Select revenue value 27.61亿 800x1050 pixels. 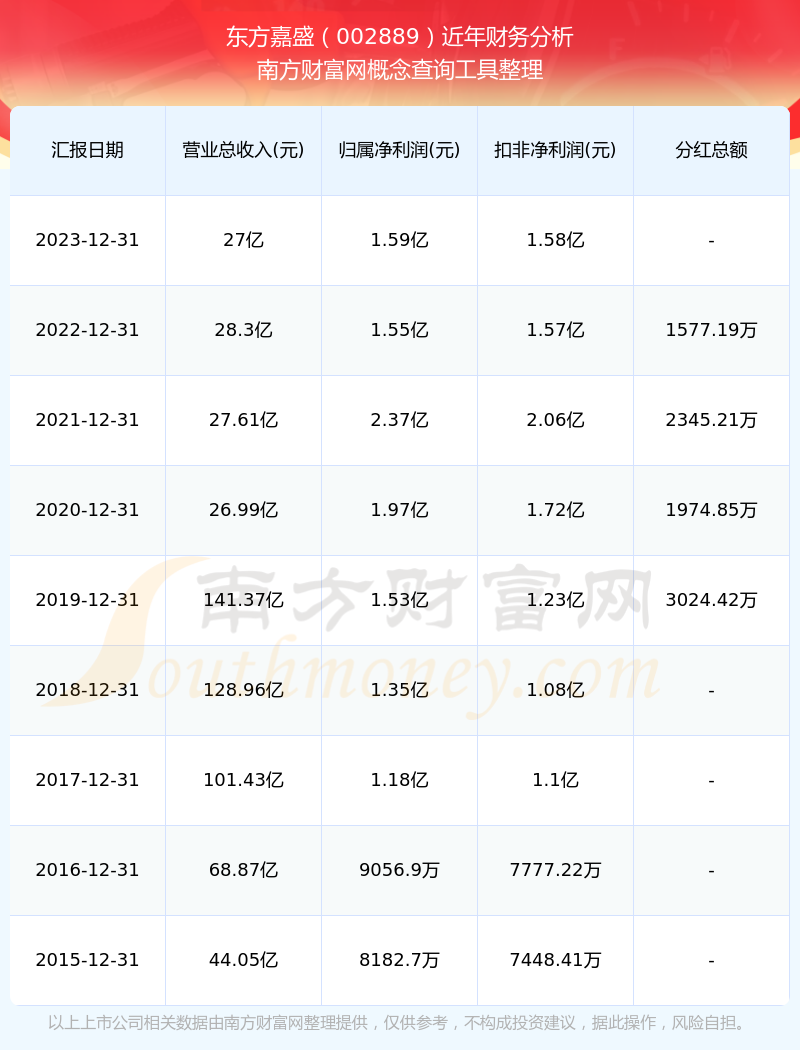243,420
